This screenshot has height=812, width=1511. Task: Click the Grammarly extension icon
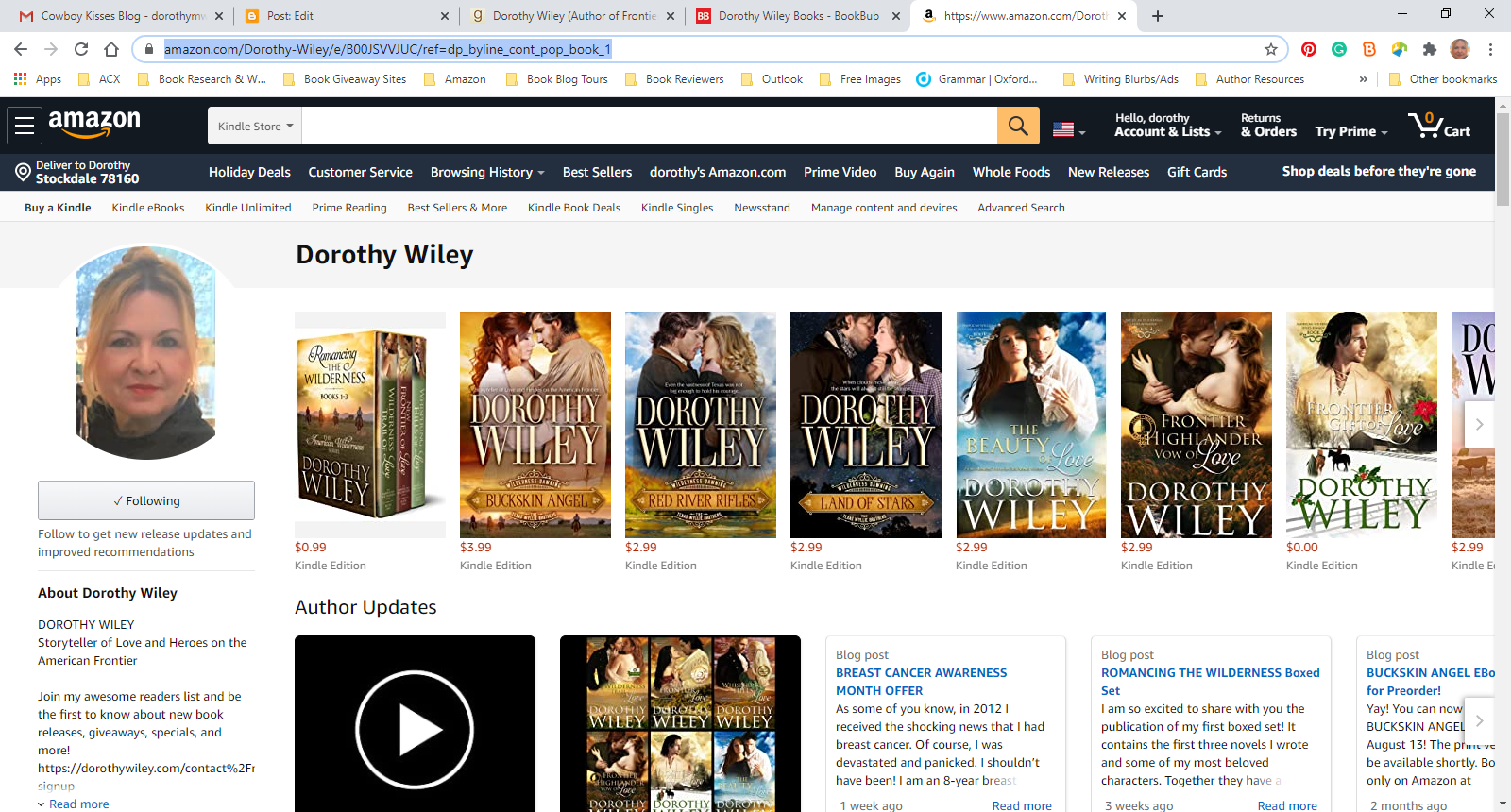1339,49
